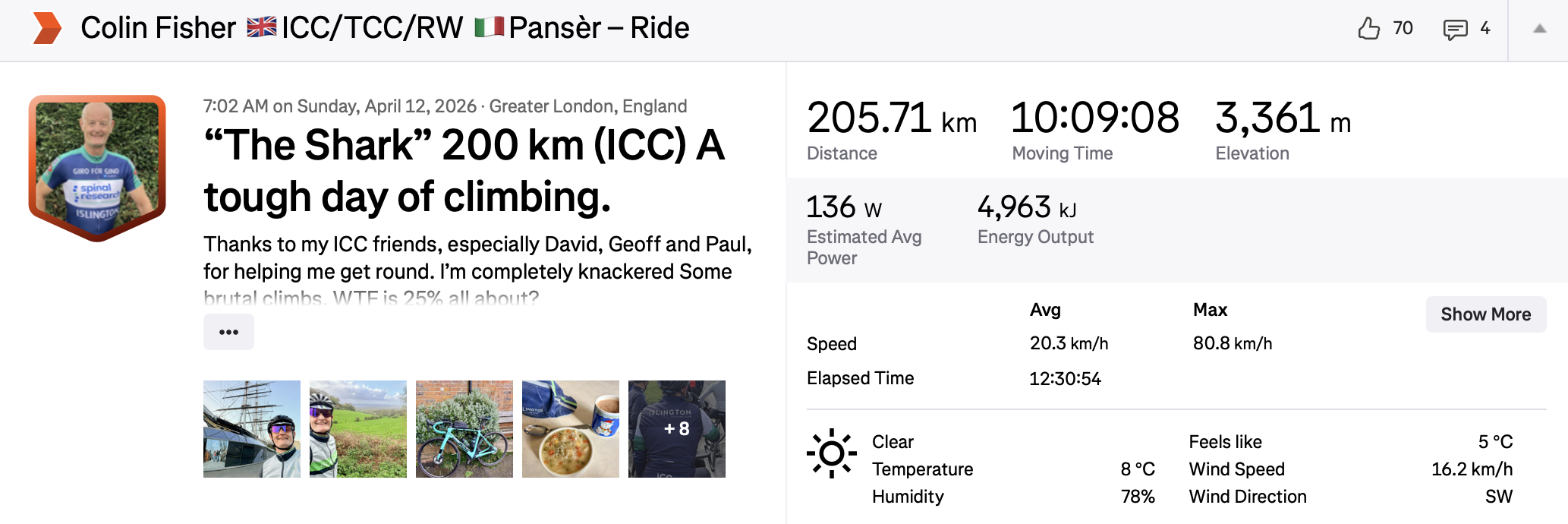Open Colin Fisher's profile avatar

coord(97,167)
